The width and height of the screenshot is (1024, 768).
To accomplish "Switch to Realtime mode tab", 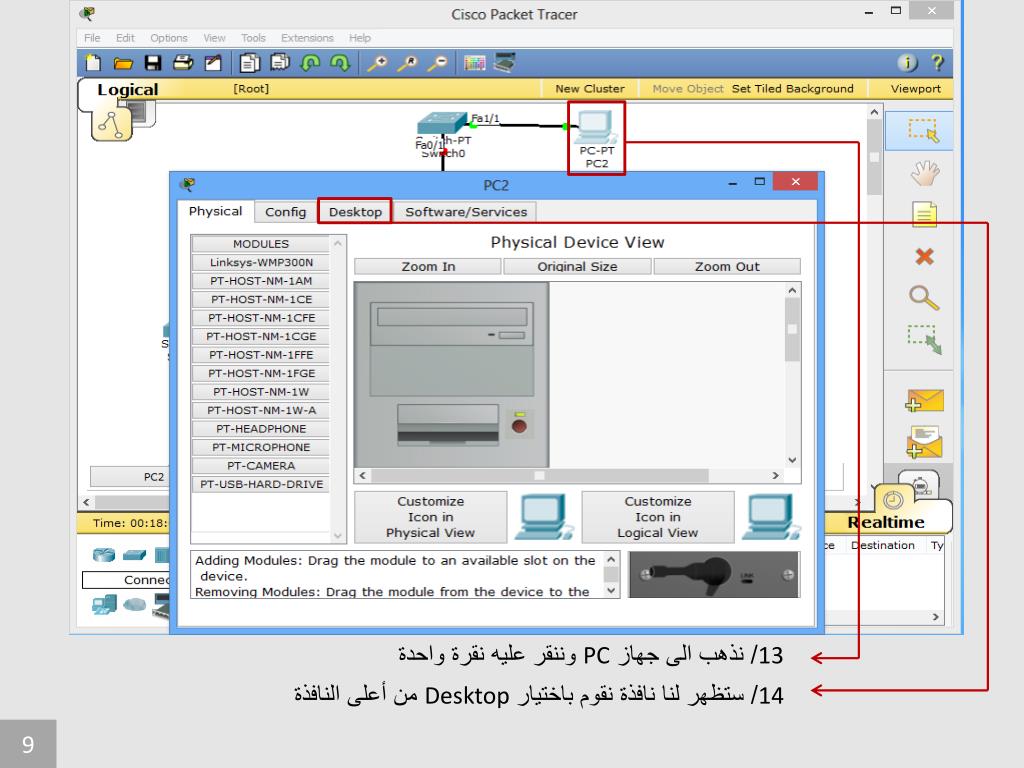I will 886,522.
